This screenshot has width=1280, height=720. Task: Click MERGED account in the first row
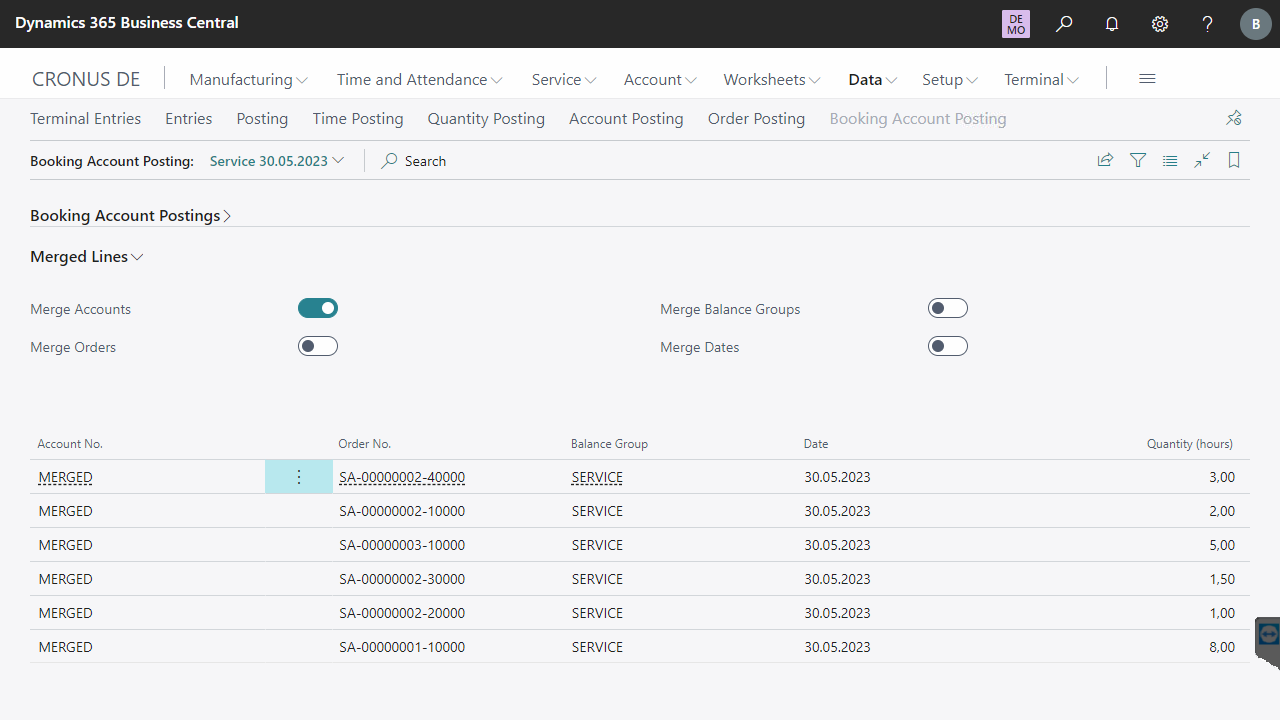[66, 477]
